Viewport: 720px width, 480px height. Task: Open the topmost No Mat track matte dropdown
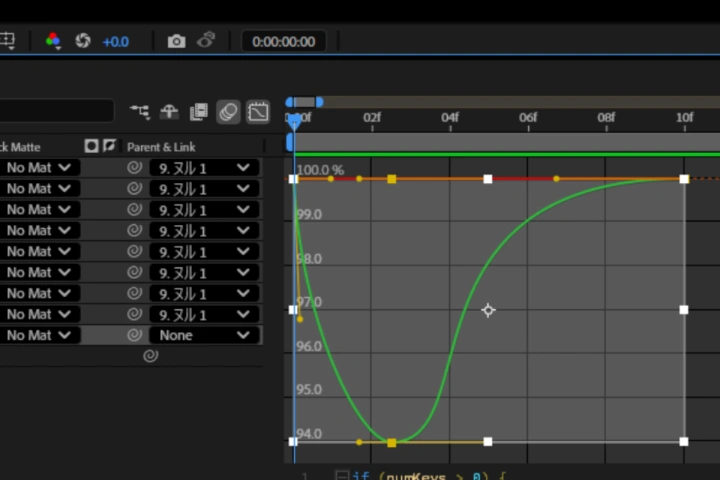[39, 168]
